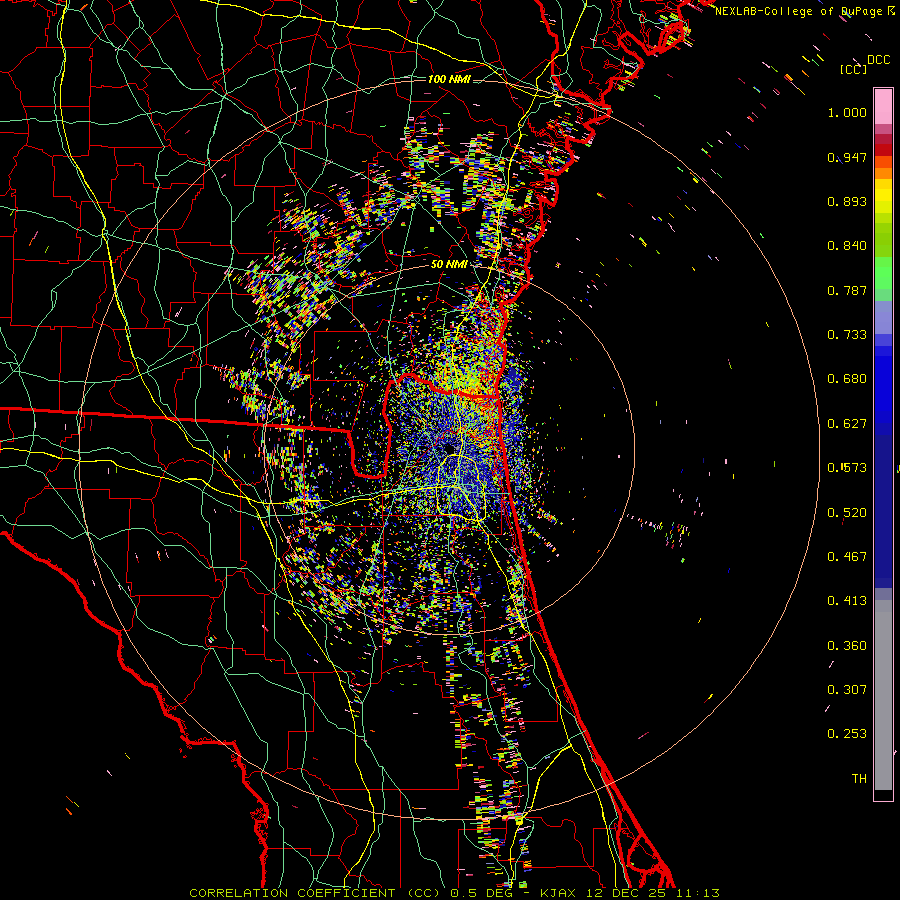Select the 0.840 legend value
Viewport: 900px width, 900px height.
847,246
